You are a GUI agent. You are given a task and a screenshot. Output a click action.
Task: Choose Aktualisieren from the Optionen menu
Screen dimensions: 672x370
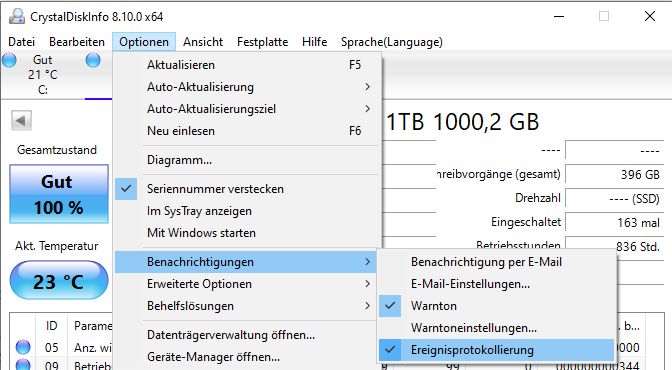pyautogui.click(x=248, y=65)
